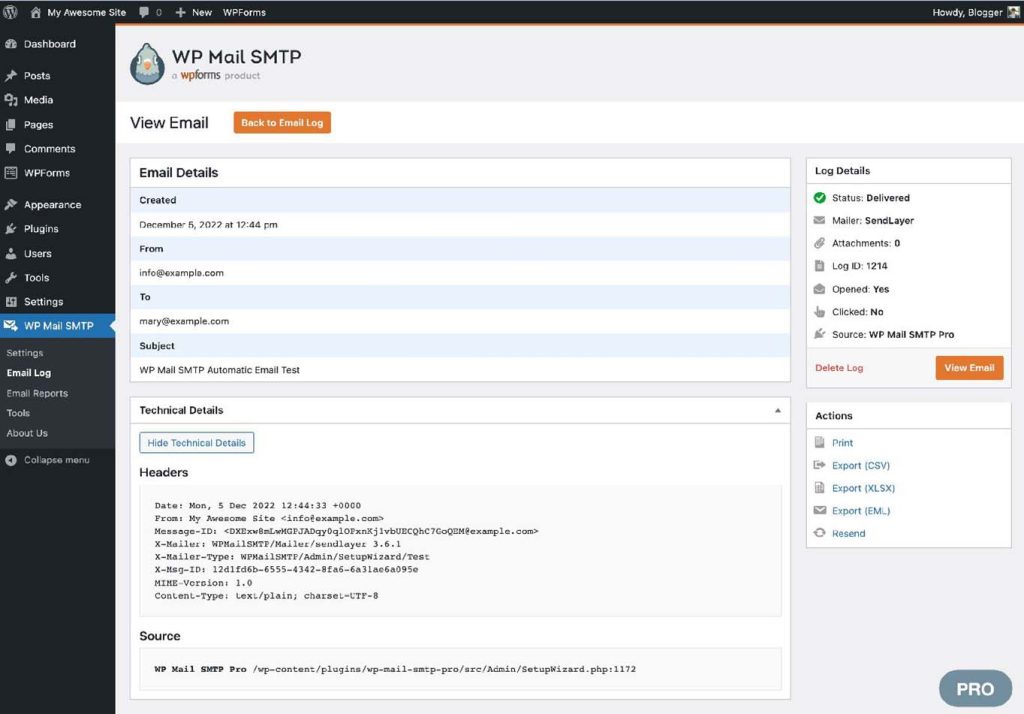Viewport: 1024px width, 714px height.
Task: Click the WPForms icon in sidebar
Action: coord(10,173)
